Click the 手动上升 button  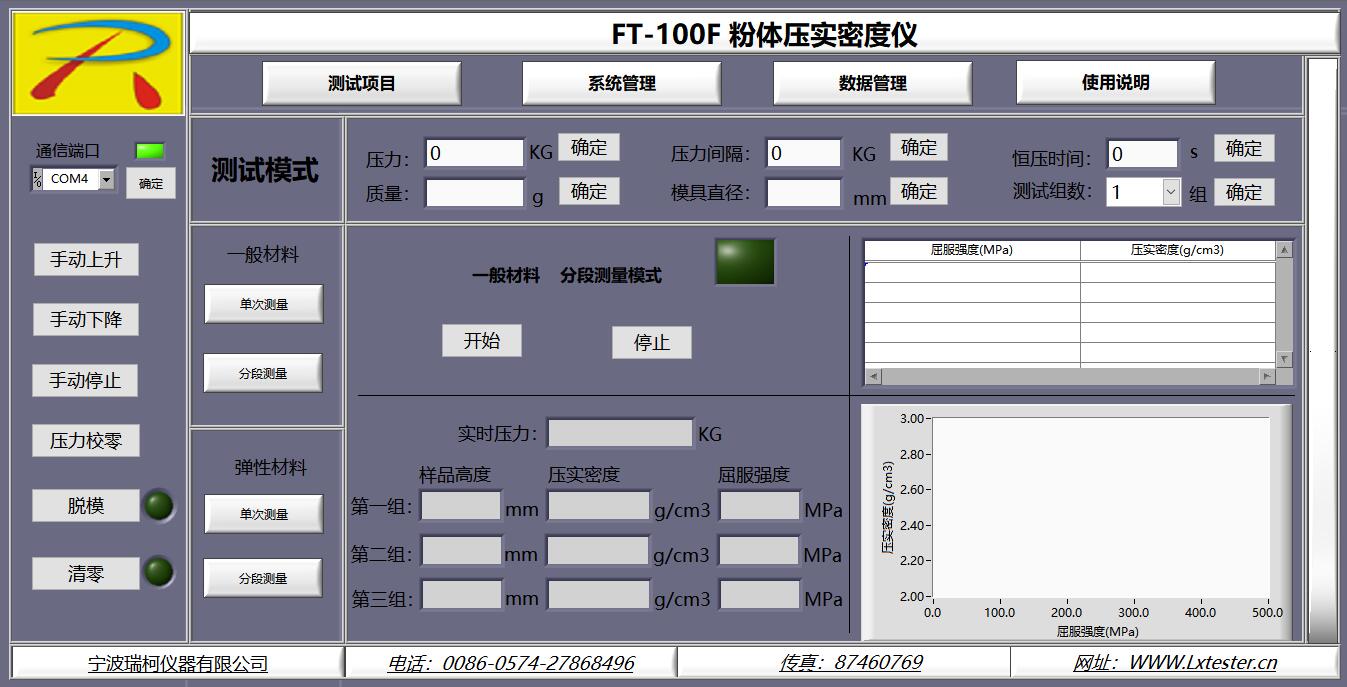click(x=86, y=260)
